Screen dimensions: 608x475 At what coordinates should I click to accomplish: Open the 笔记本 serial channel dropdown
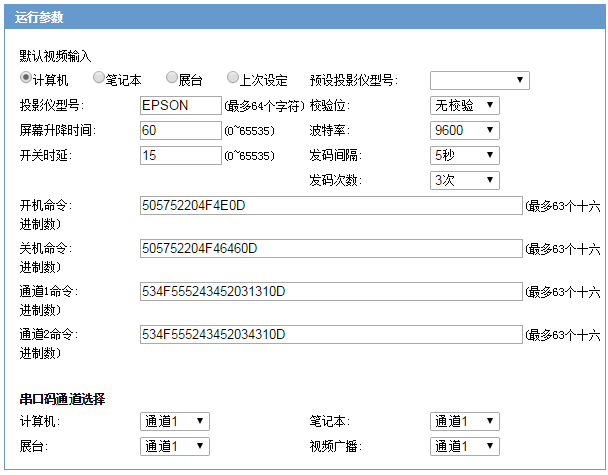[464, 421]
